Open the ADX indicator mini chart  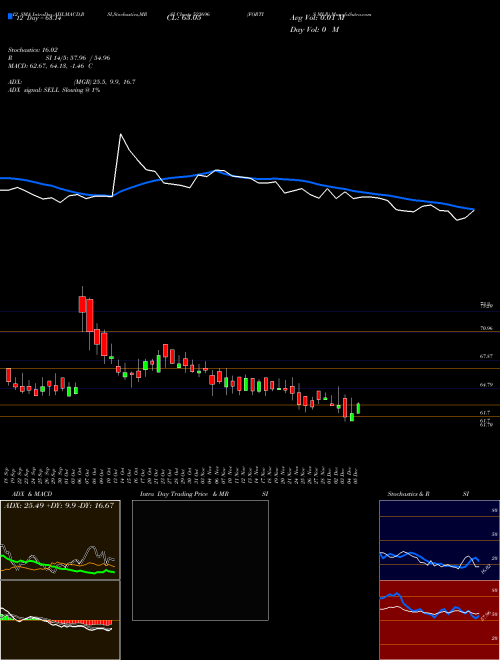click(x=60, y=540)
